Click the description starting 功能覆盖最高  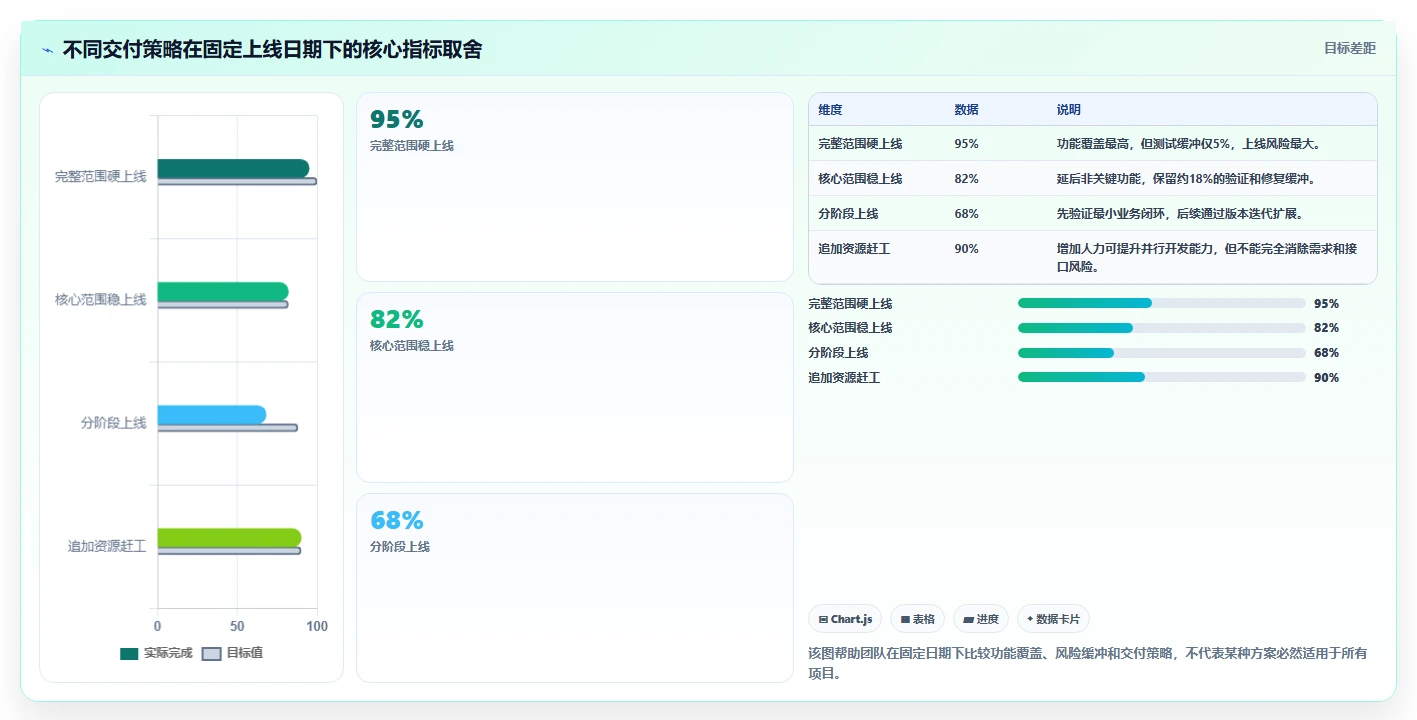pyautogui.click(x=1190, y=144)
